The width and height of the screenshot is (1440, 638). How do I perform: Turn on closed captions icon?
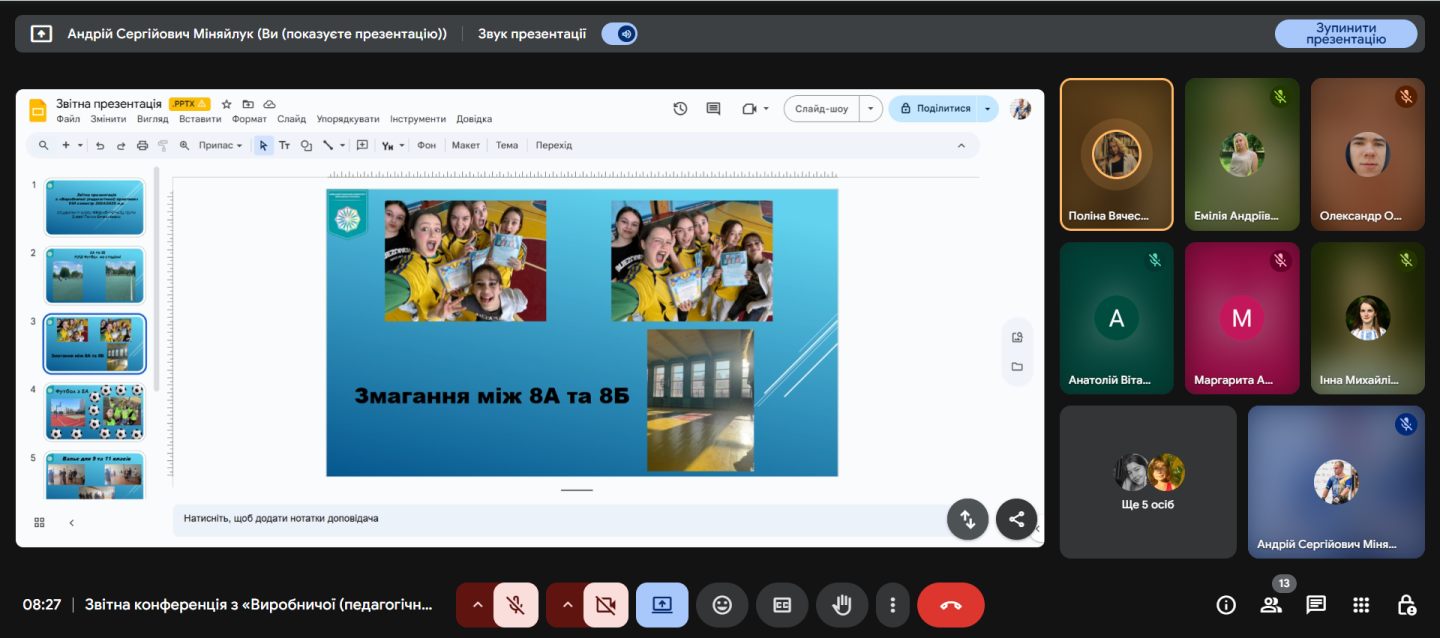pos(781,605)
